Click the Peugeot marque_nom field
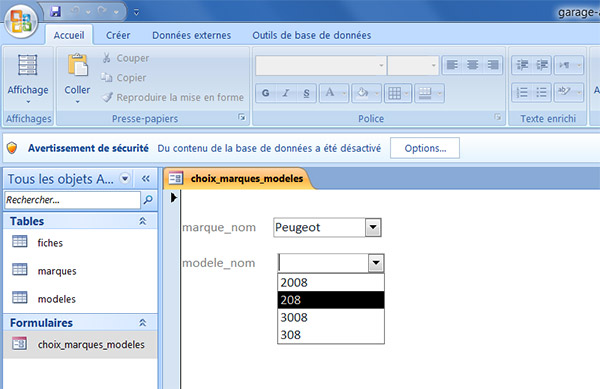 point(319,228)
